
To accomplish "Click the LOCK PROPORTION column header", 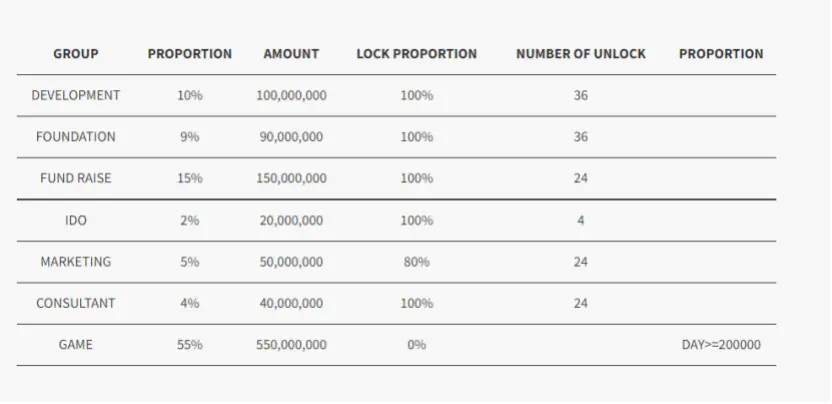I will [416, 54].
